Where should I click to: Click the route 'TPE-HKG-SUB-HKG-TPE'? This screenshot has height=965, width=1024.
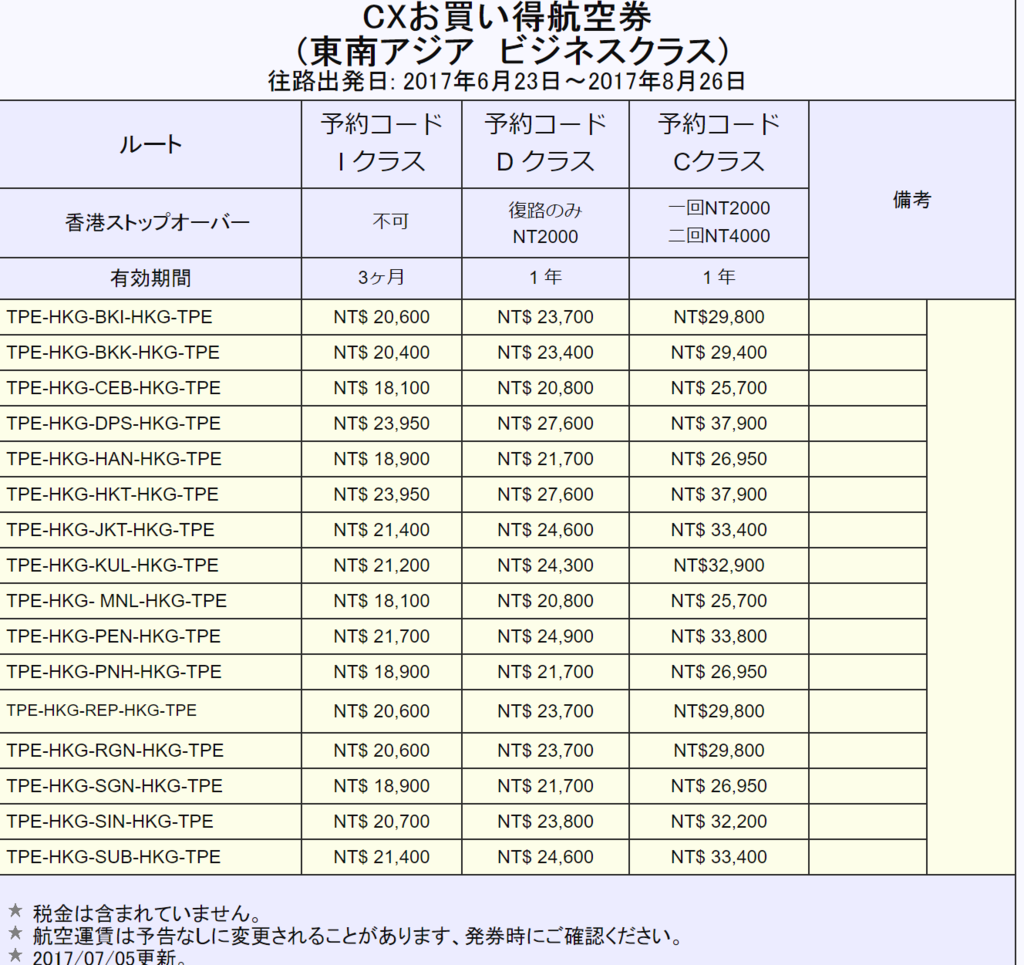click(x=113, y=857)
